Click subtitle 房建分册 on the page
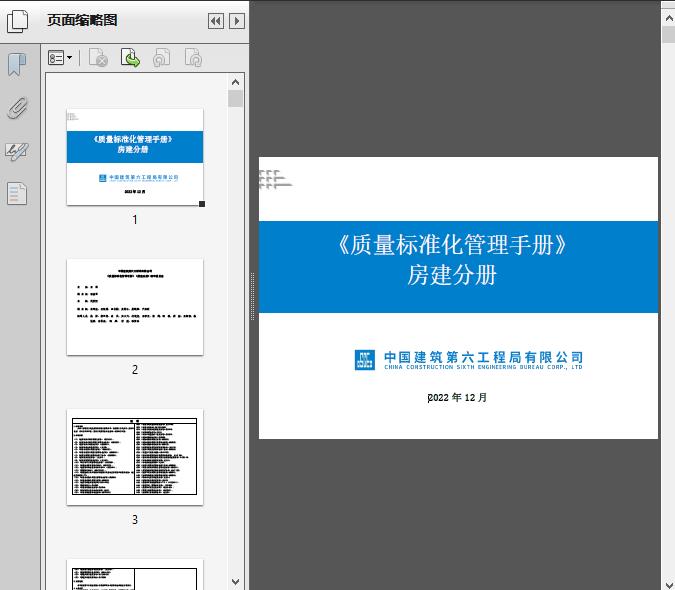 [x=452, y=275]
